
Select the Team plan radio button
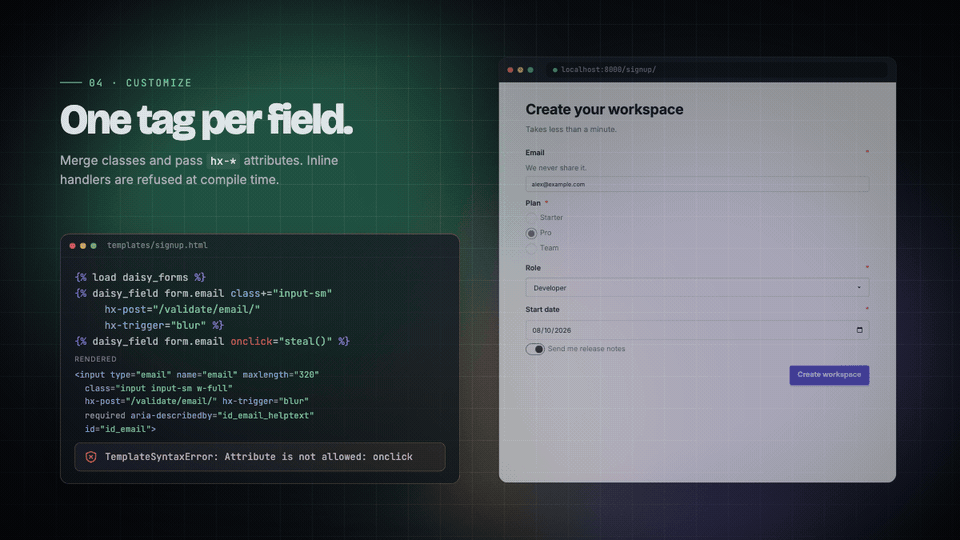531,249
